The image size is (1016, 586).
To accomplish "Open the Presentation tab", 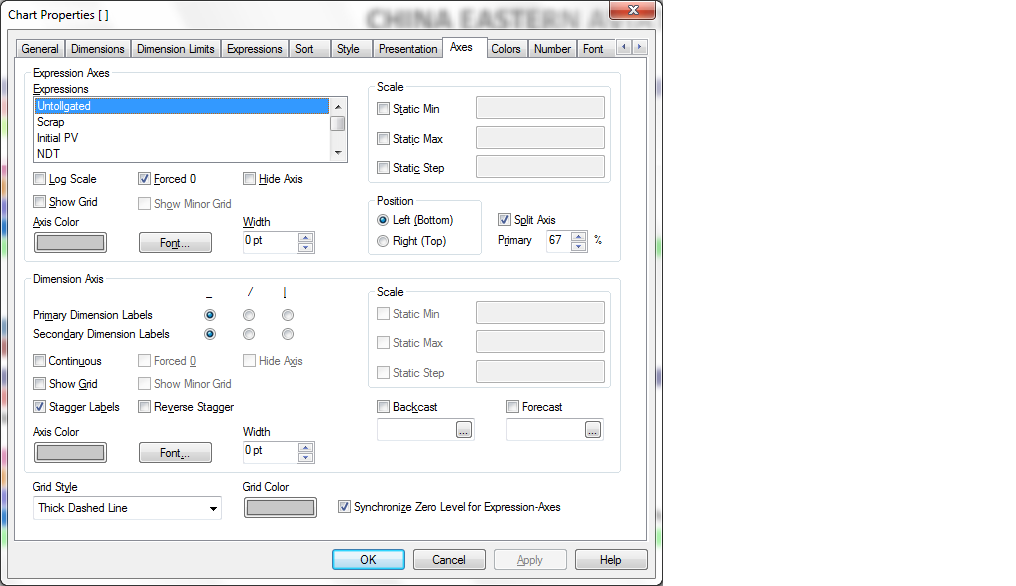I will click(x=408, y=49).
